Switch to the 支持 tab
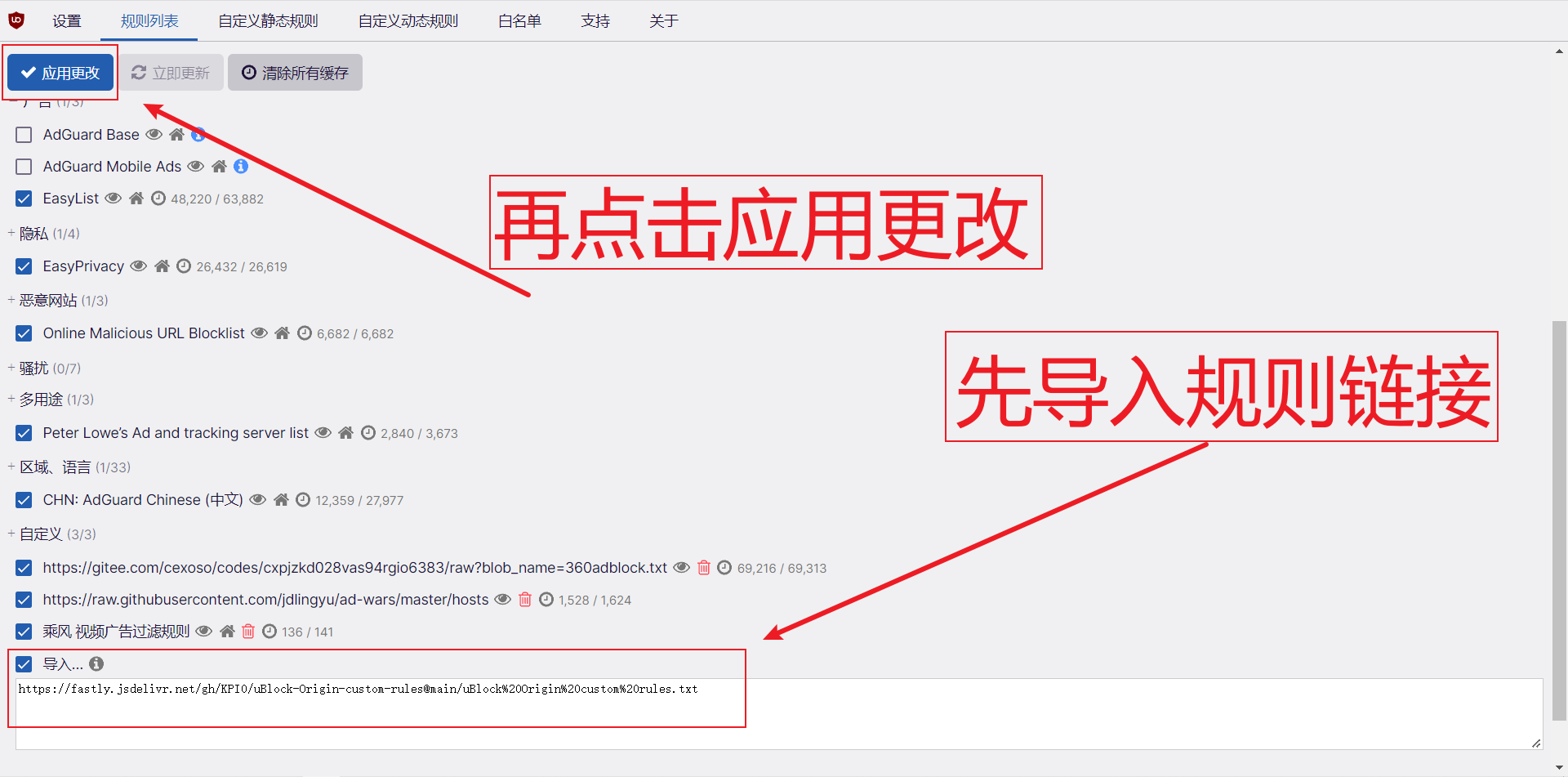The width and height of the screenshot is (1568, 777). 595,21
